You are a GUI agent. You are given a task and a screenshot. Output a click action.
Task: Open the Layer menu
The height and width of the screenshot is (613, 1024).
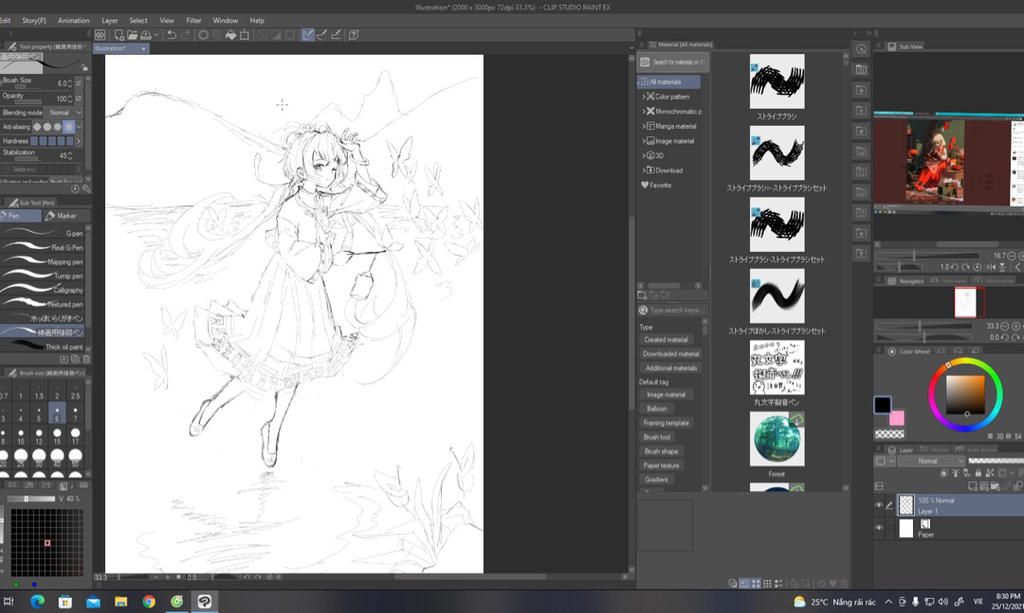110,20
